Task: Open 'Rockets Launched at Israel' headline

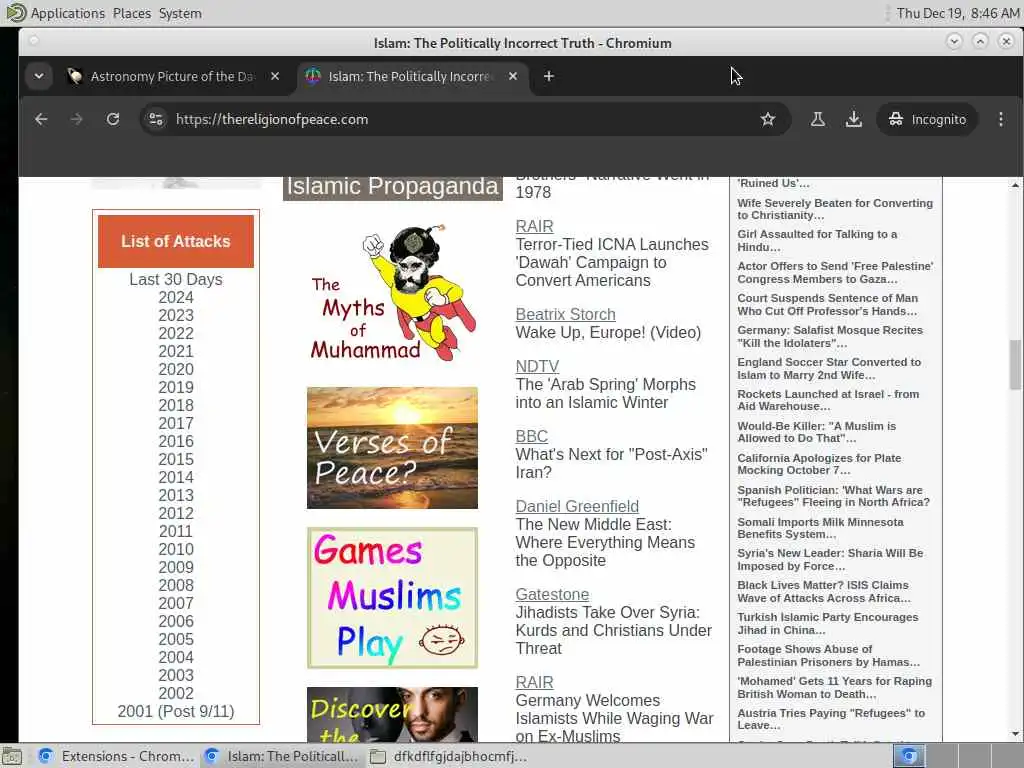Action: pos(828,400)
